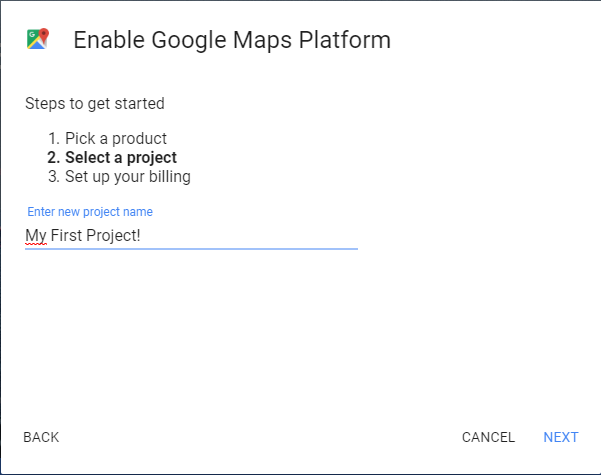
Task: Click the step number '3.' in list
Action: point(54,177)
